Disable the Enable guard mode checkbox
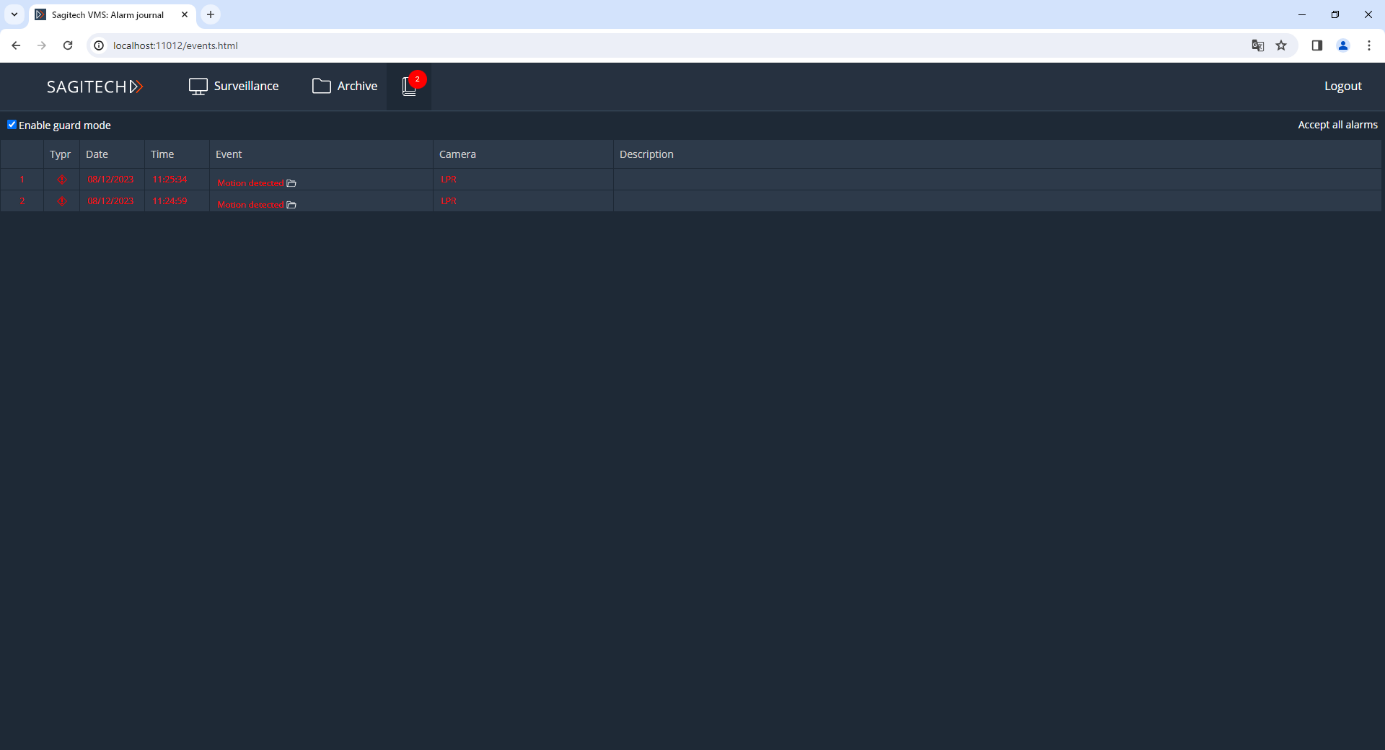The image size is (1385, 750). point(12,125)
